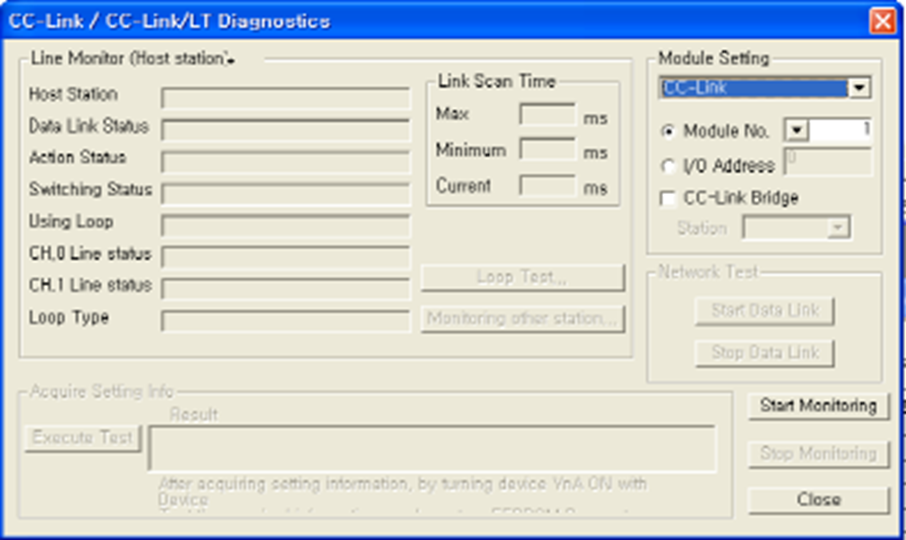This screenshot has width=906, height=540.
Task: Click the Switching Status field
Action: [x=286, y=193]
